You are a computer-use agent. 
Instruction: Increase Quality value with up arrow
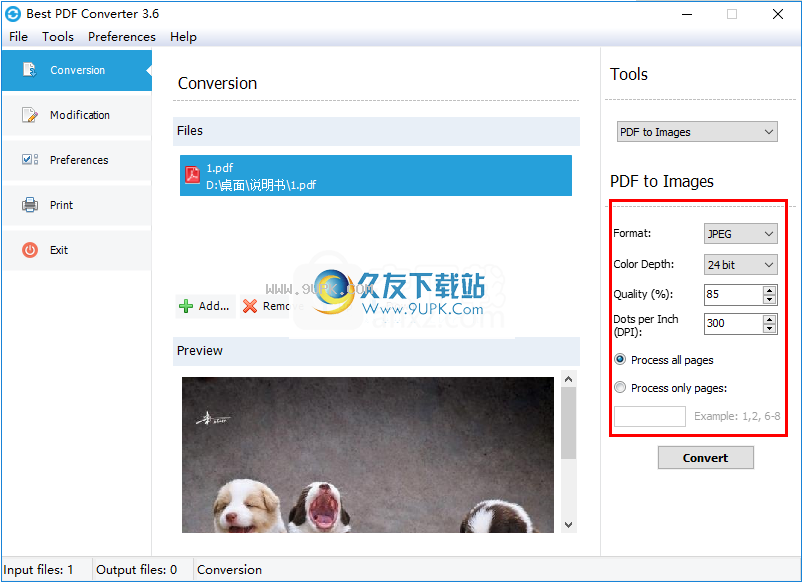(x=769, y=290)
